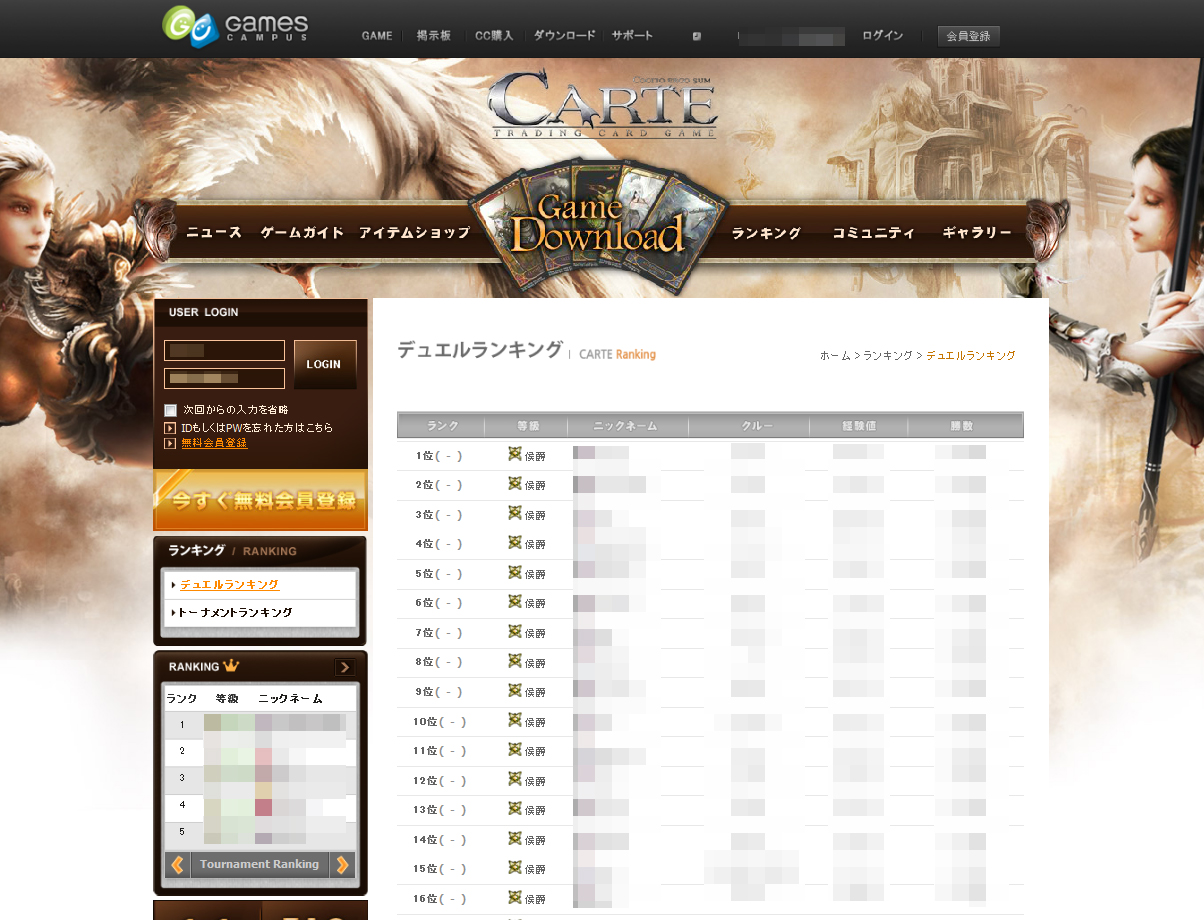Click the 会員登録 button in the top bar
The image size is (1204, 920).
point(968,36)
